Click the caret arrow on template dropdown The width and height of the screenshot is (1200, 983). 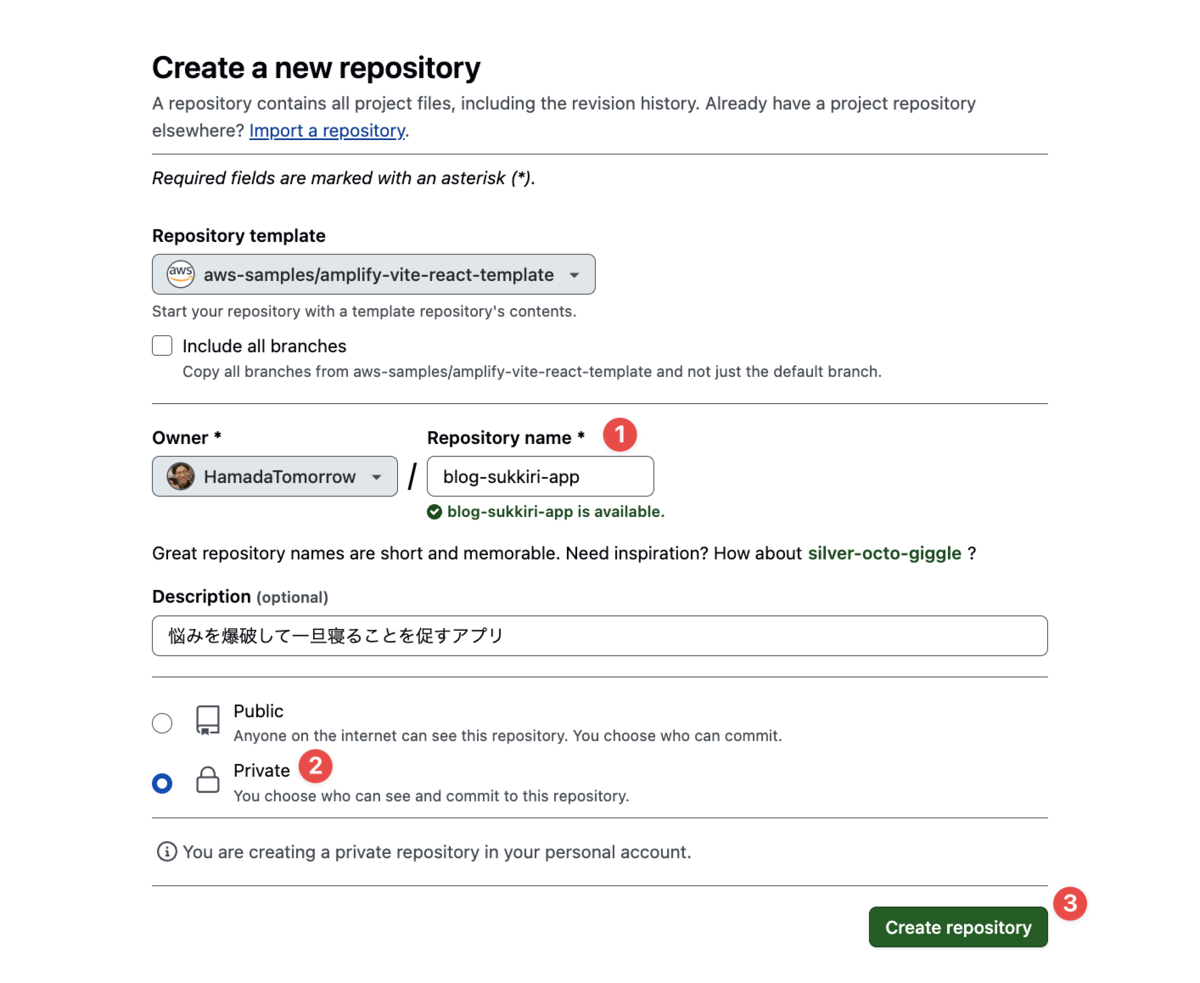pos(574,275)
